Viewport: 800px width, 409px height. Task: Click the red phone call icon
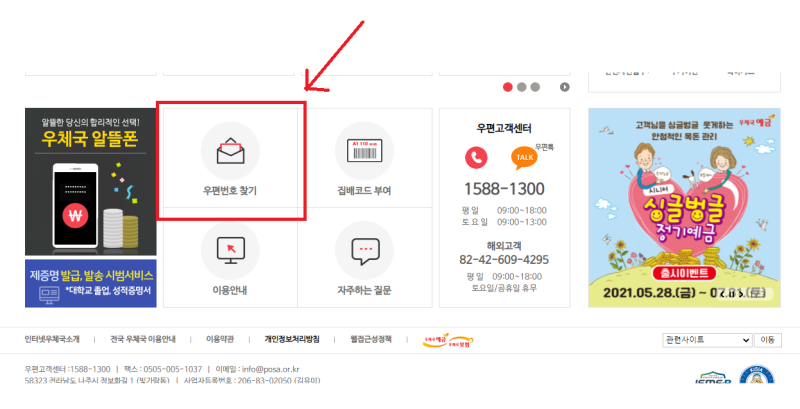point(476,158)
